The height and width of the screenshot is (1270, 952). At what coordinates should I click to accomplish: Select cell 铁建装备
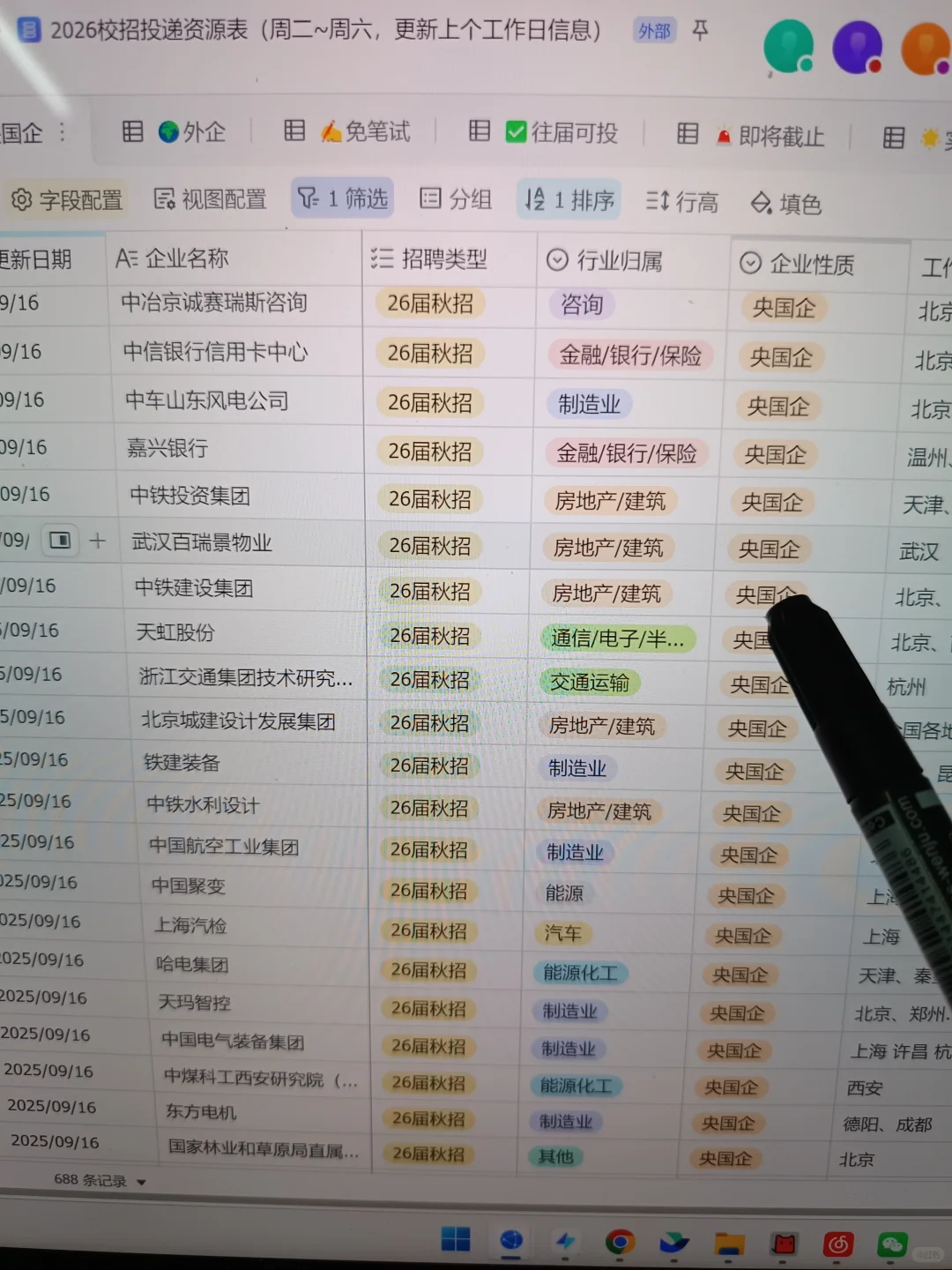pyautogui.click(x=182, y=763)
